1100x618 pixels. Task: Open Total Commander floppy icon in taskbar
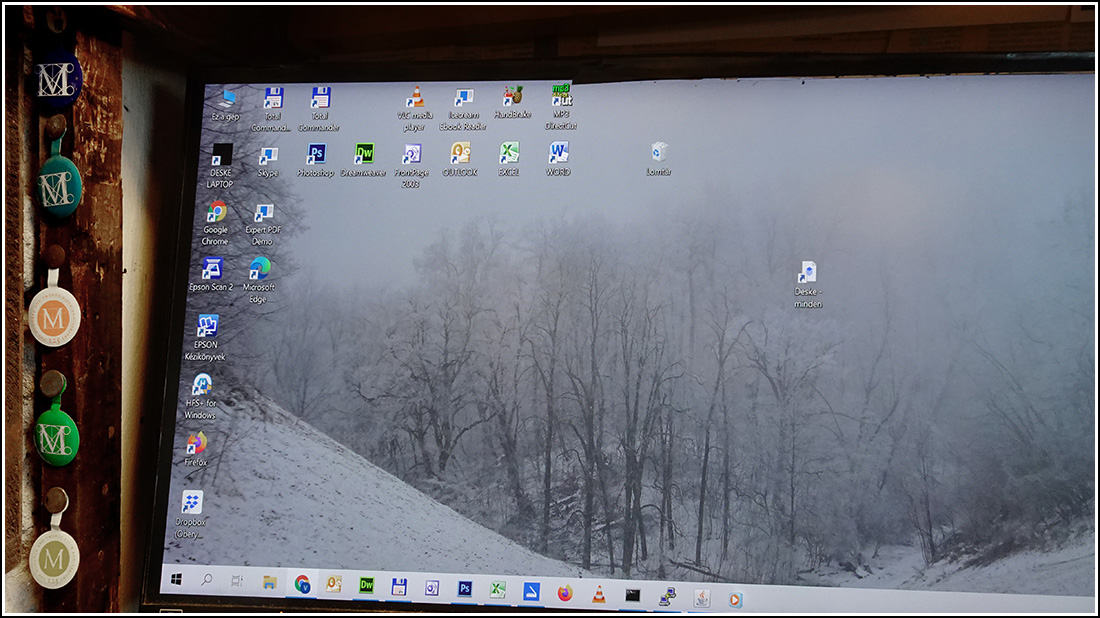tap(399, 586)
